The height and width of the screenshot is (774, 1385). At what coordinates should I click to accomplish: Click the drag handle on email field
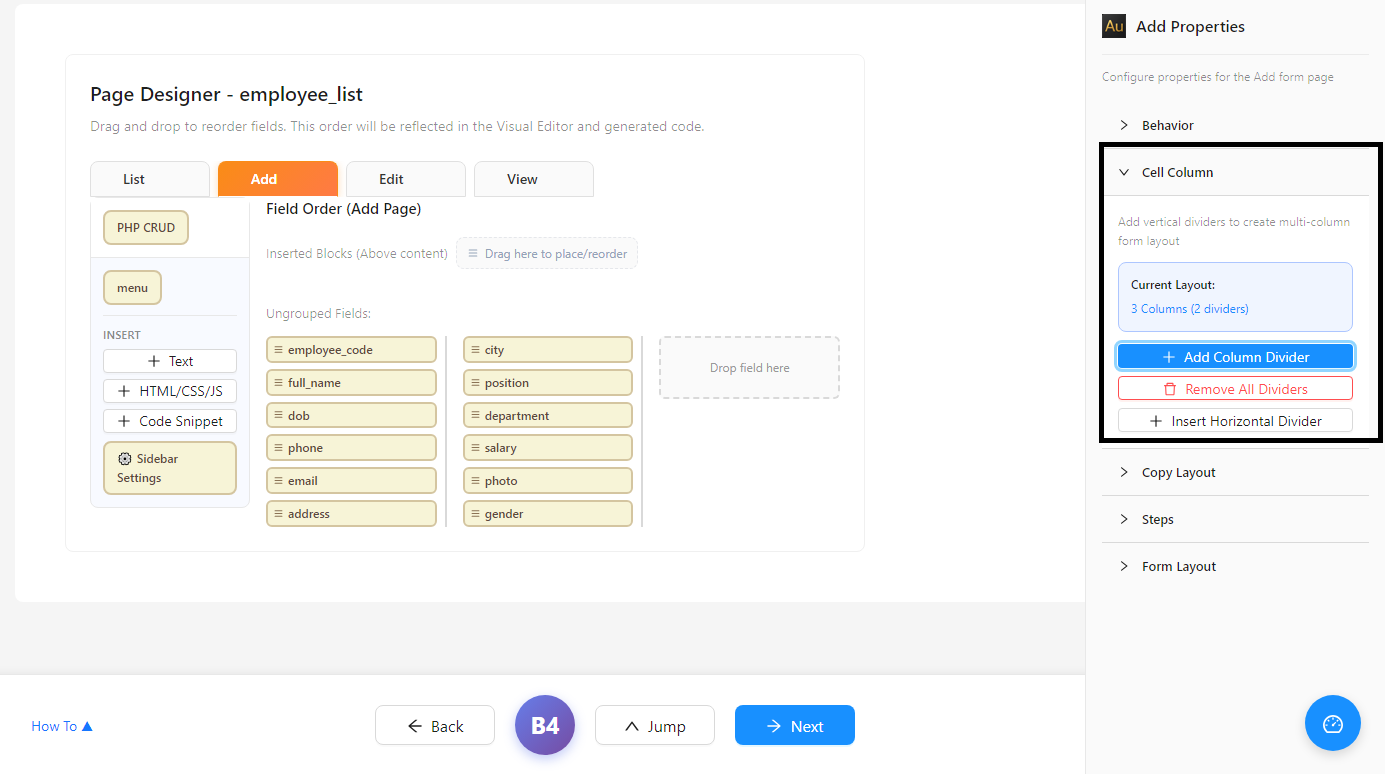point(278,481)
